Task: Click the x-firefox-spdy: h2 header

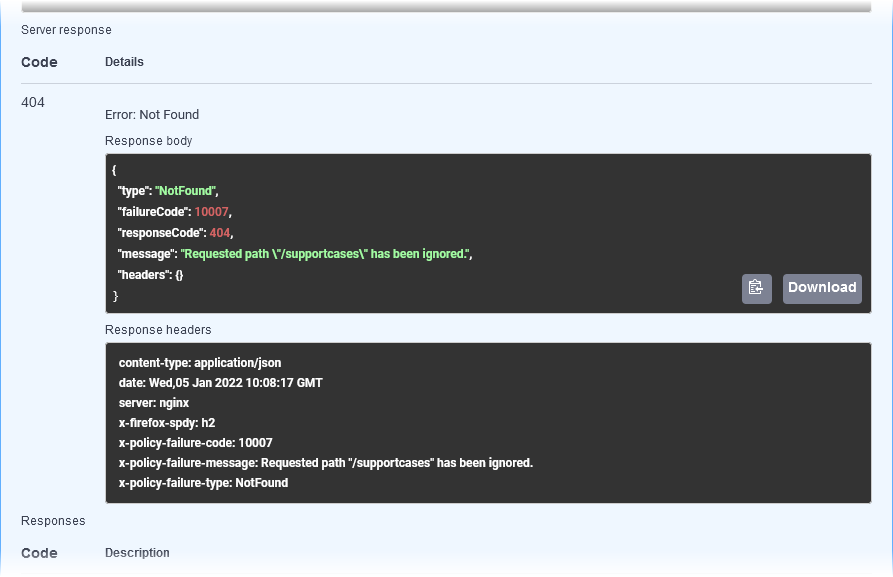Action: click(166, 423)
